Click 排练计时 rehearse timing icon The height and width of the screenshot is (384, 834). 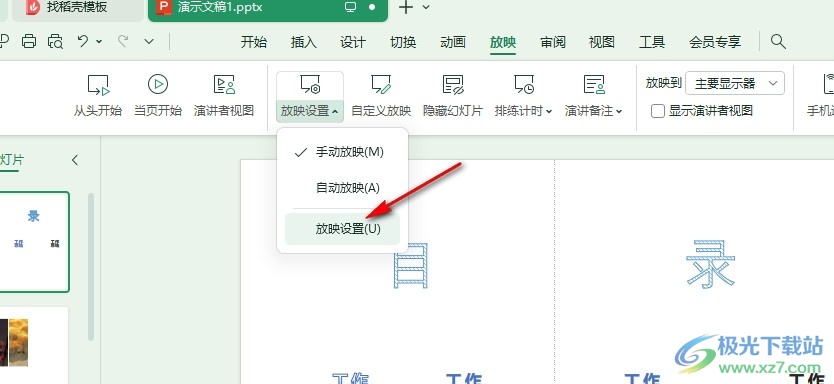point(524,85)
